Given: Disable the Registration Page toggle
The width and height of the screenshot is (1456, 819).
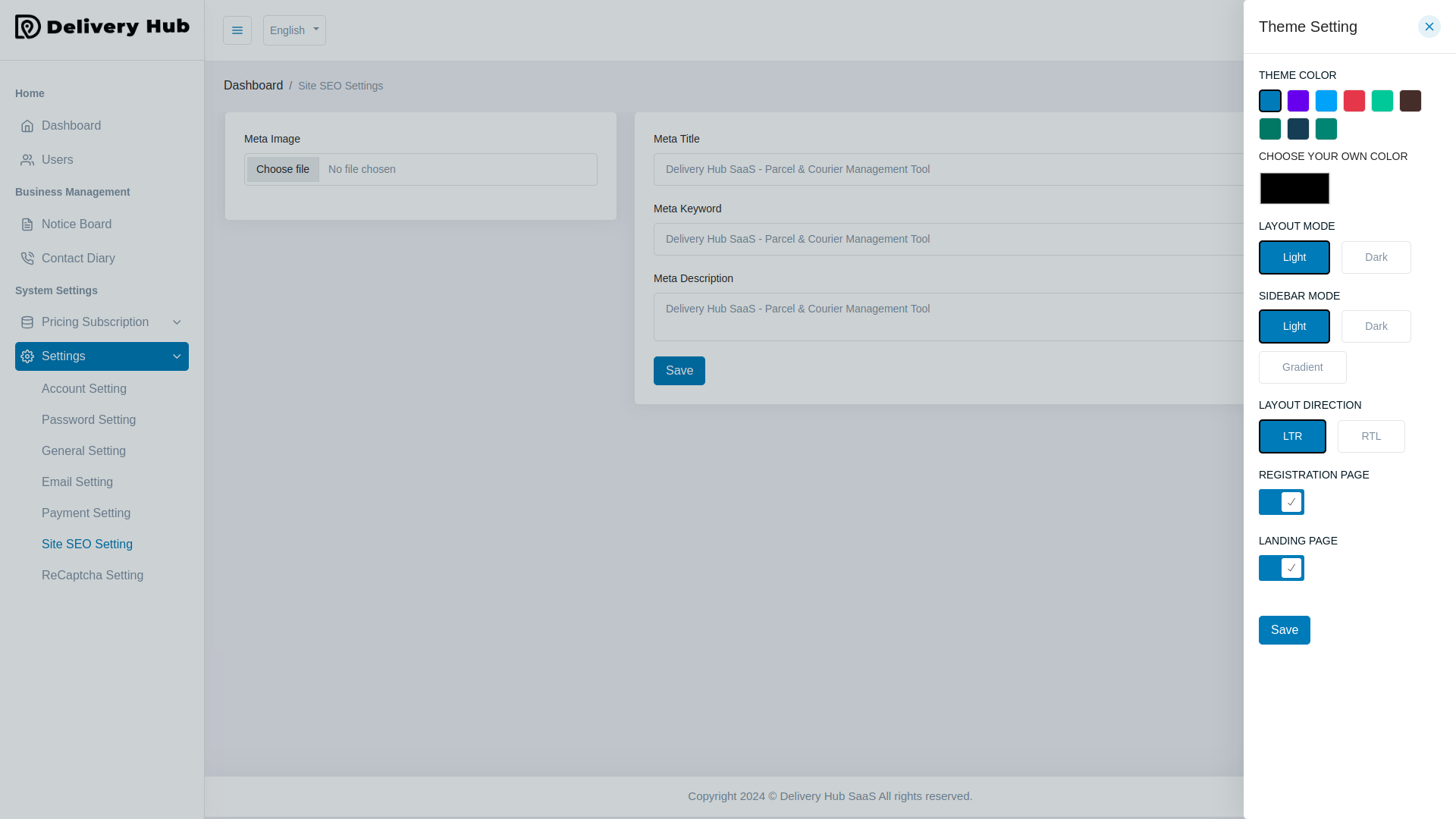Looking at the screenshot, I should [x=1281, y=501].
